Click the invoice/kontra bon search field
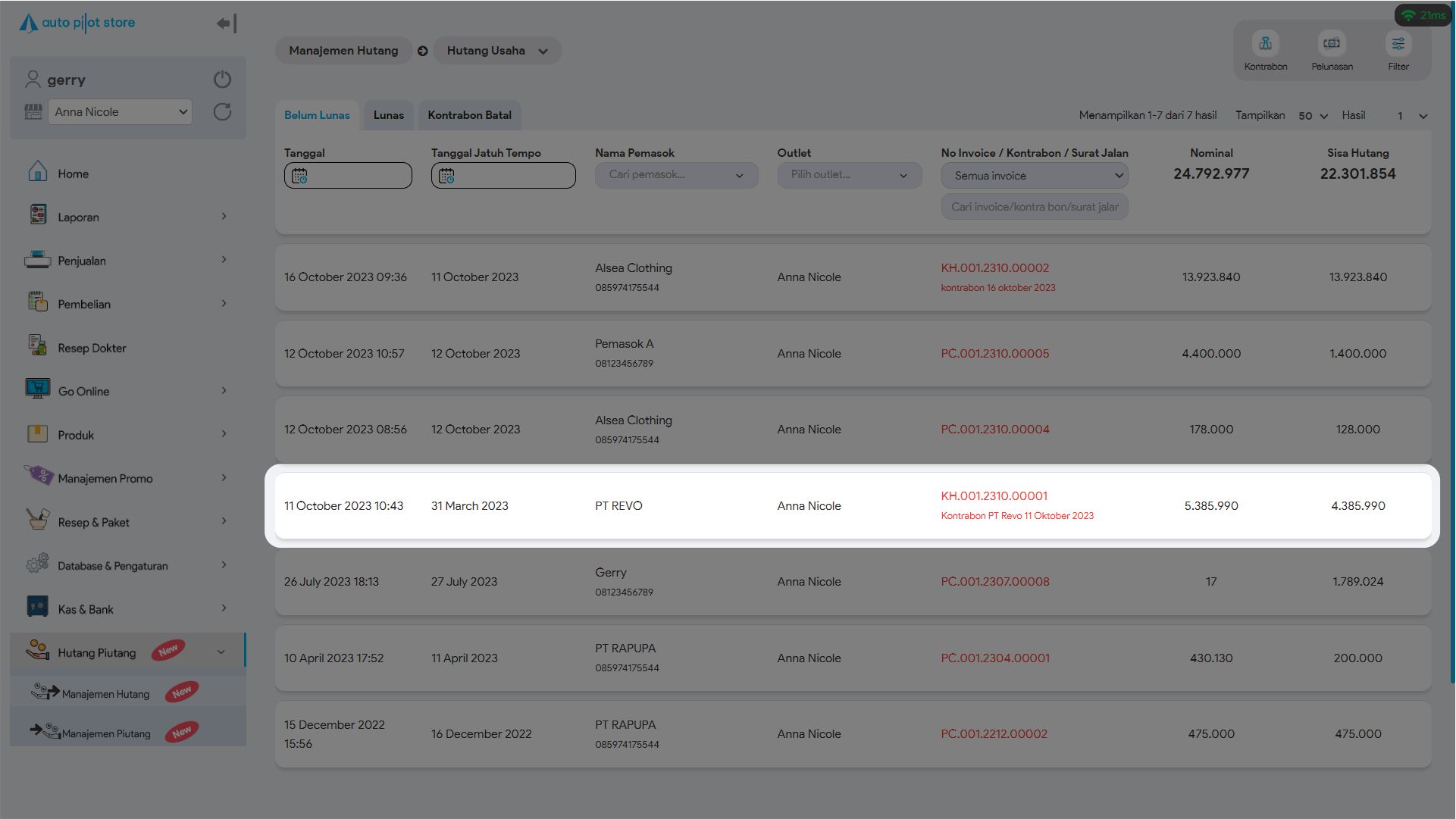 pos(1034,207)
